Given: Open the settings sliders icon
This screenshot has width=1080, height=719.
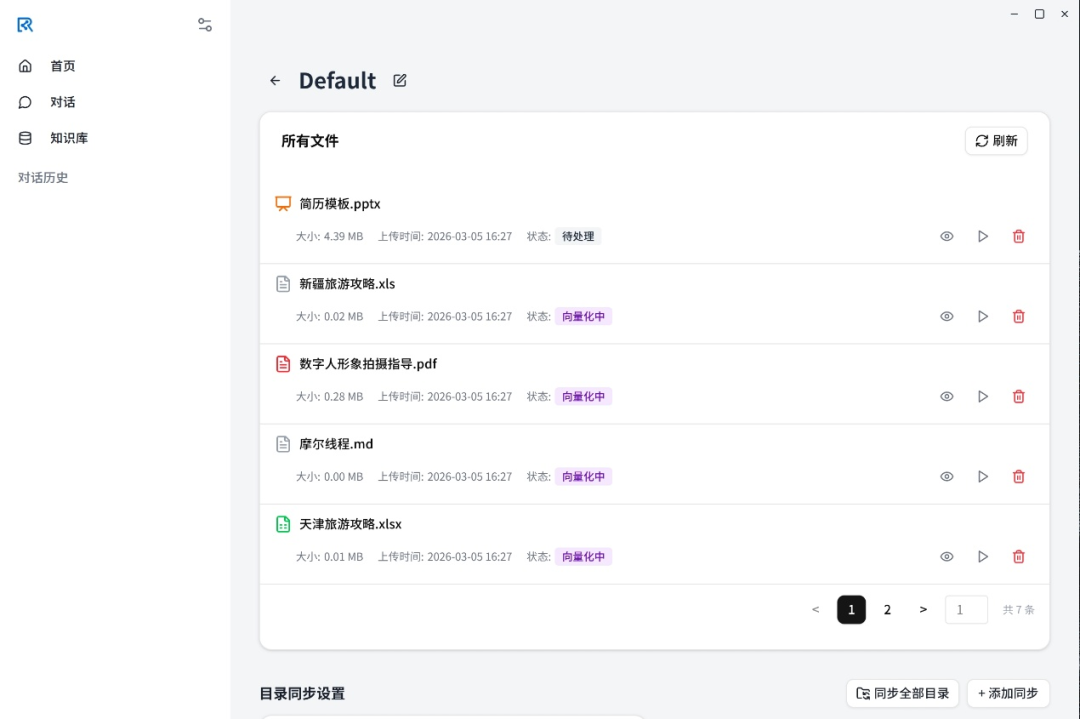Looking at the screenshot, I should pyautogui.click(x=205, y=25).
